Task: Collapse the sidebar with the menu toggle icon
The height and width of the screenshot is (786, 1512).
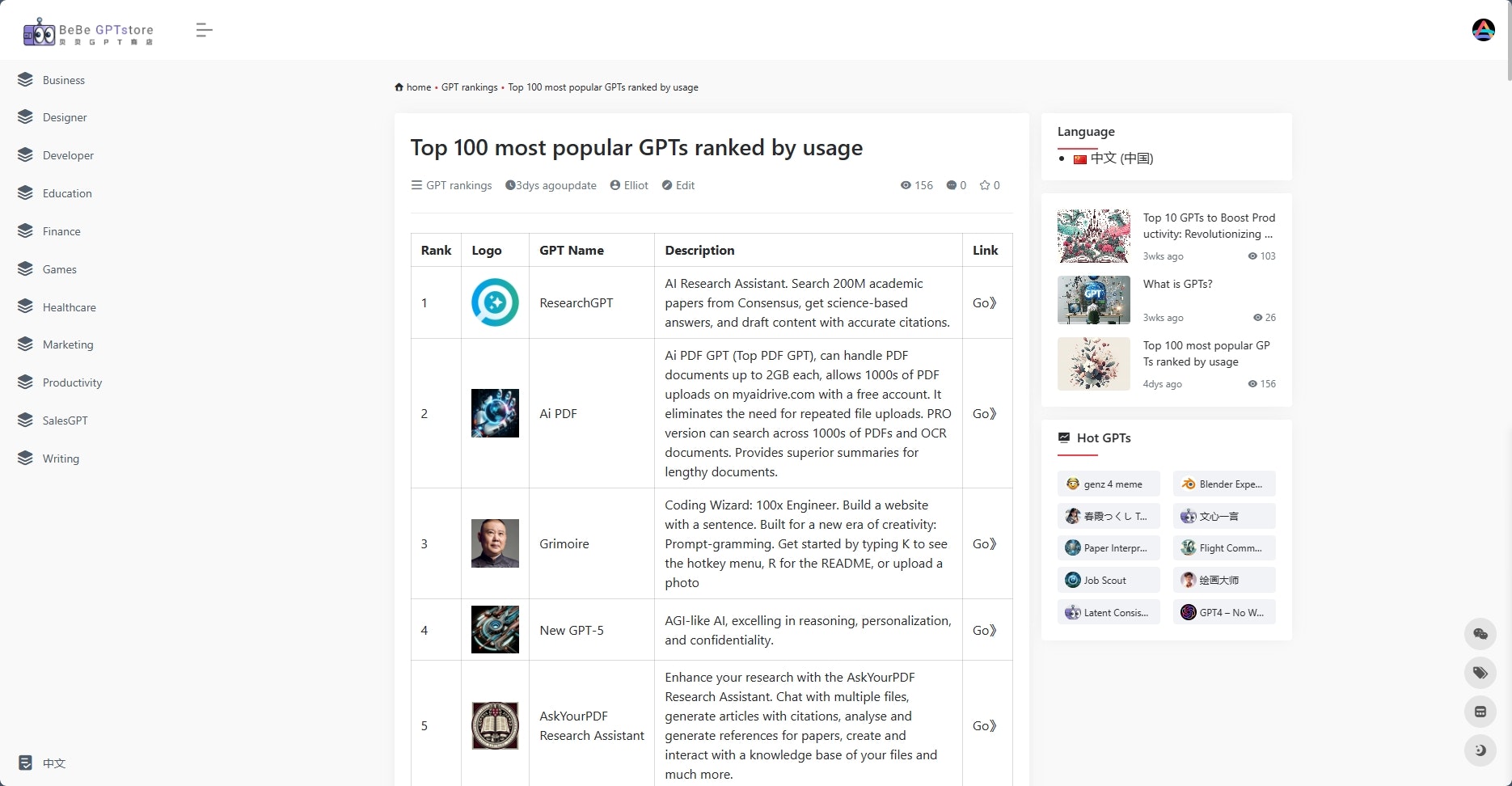Action: (204, 31)
